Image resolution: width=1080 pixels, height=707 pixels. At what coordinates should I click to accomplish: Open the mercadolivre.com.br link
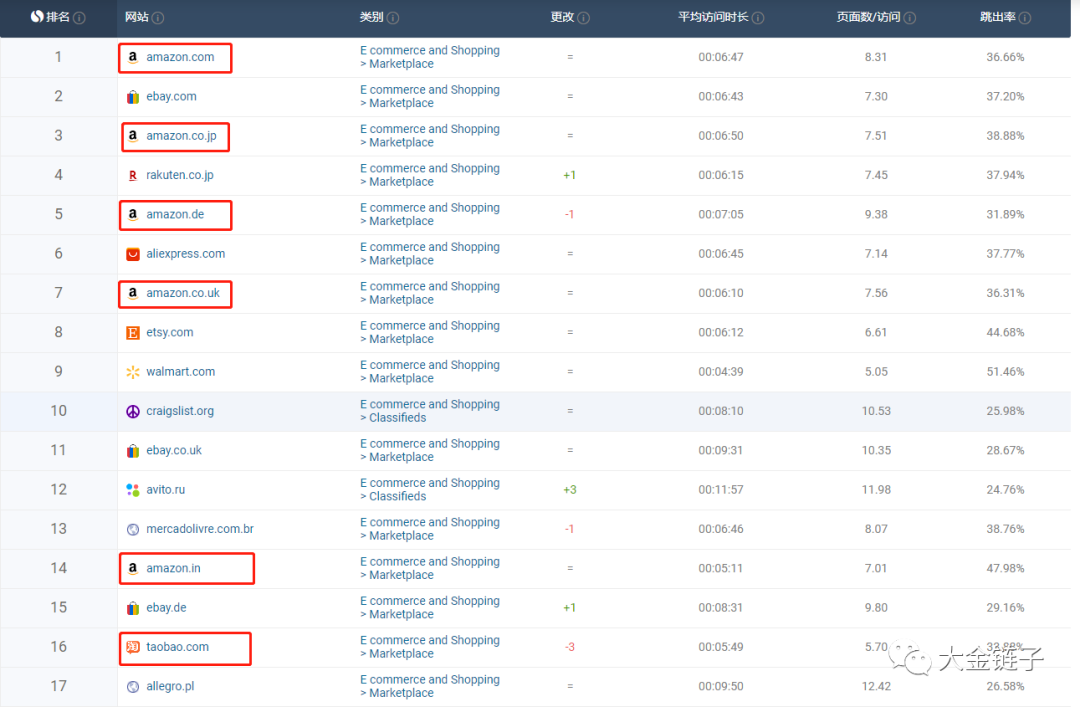click(200, 529)
